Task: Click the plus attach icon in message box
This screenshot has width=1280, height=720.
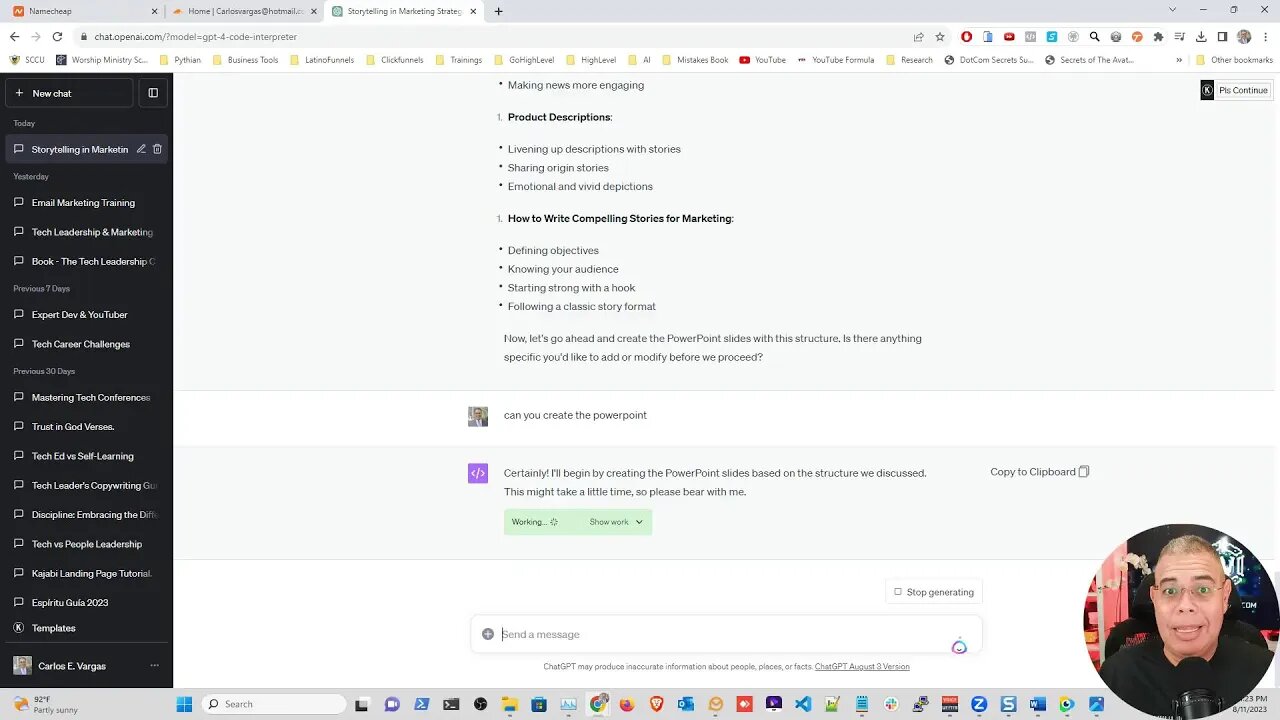Action: [488, 634]
